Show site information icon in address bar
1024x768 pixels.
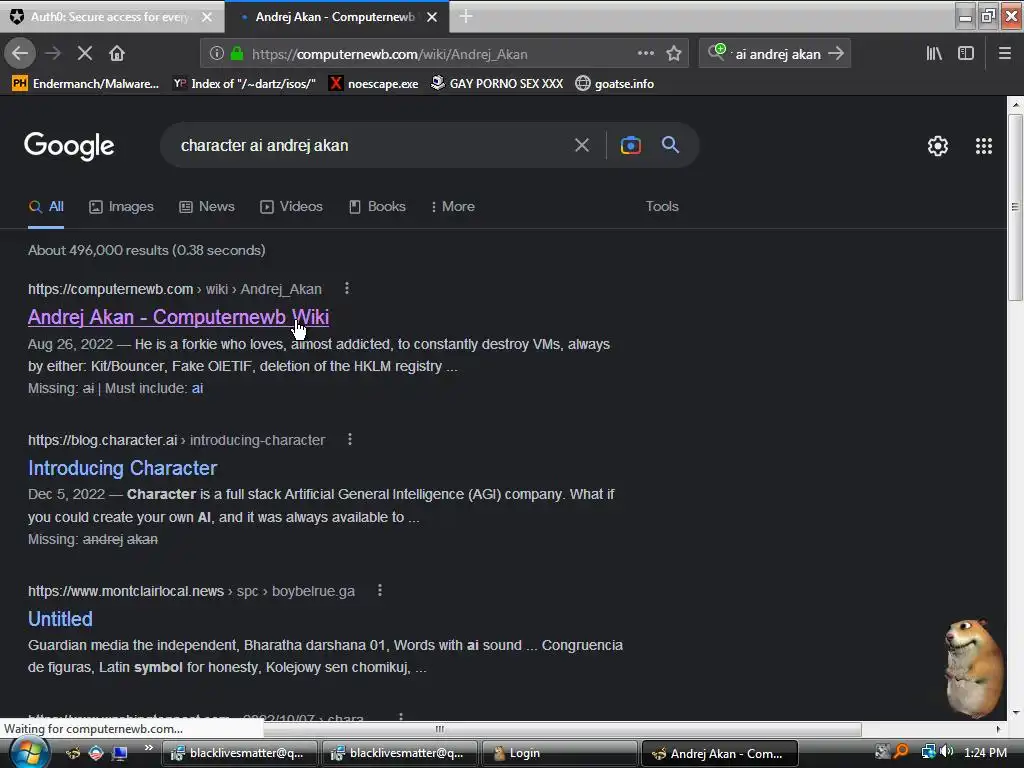[216, 54]
